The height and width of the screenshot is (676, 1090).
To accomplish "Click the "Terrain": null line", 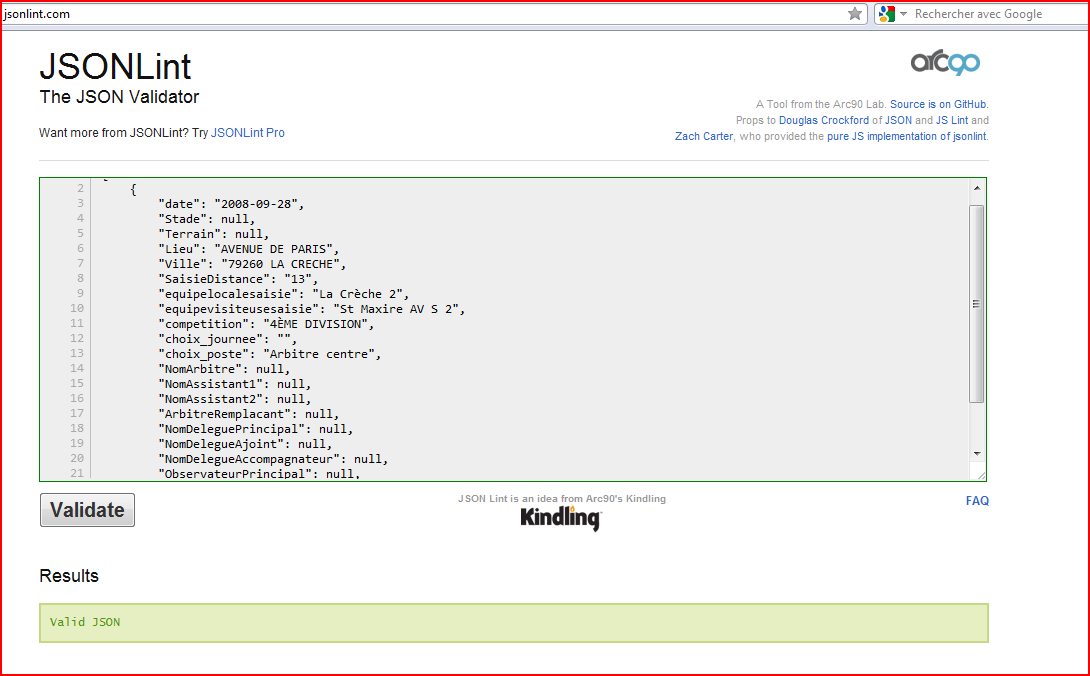I will click(214, 234).
